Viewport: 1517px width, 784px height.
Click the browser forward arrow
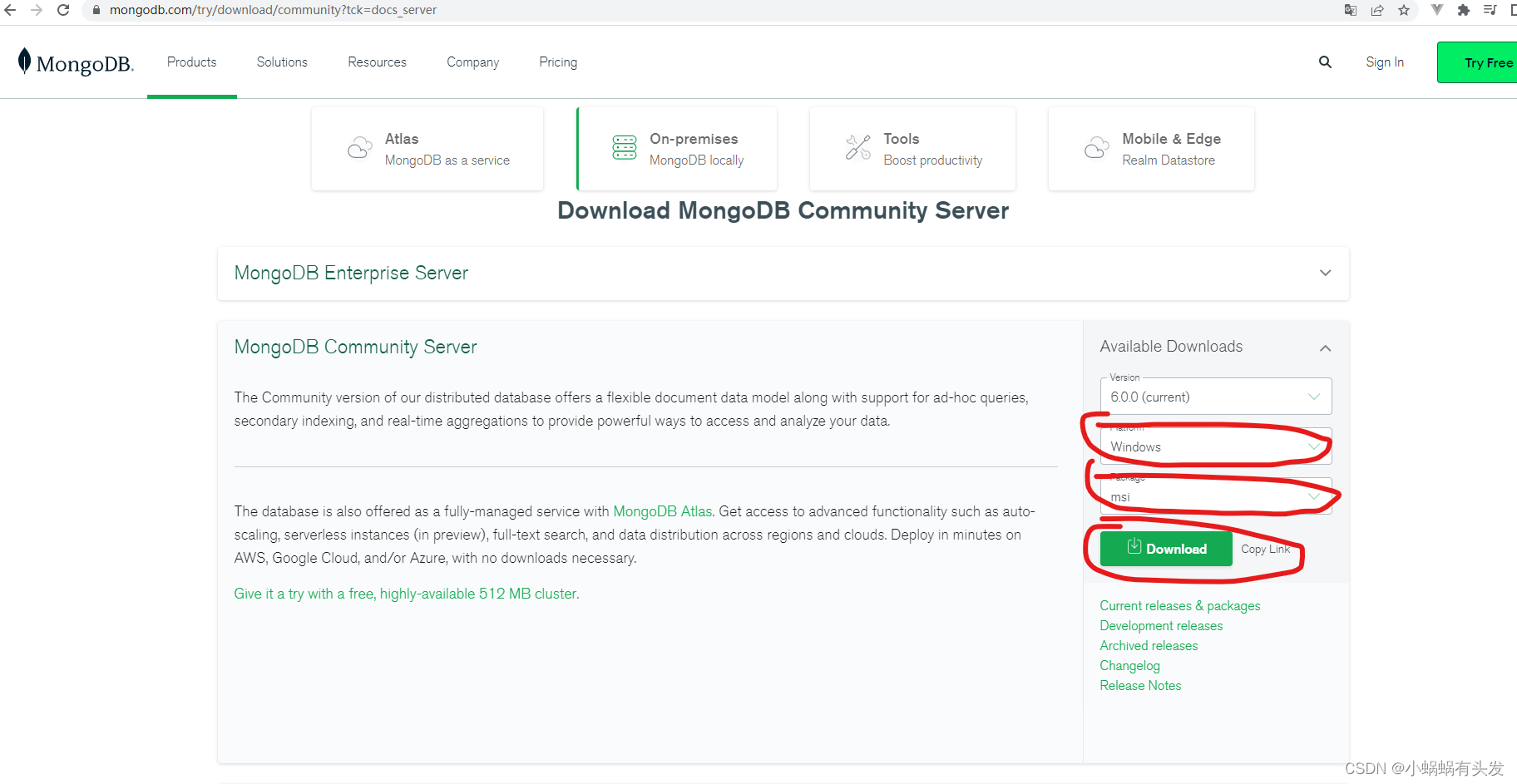pyautogui.click(x=37, y=10)
